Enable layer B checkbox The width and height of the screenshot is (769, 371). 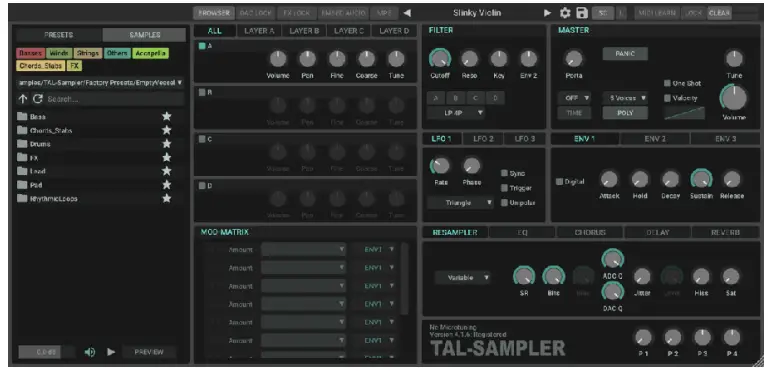[202, 92]
